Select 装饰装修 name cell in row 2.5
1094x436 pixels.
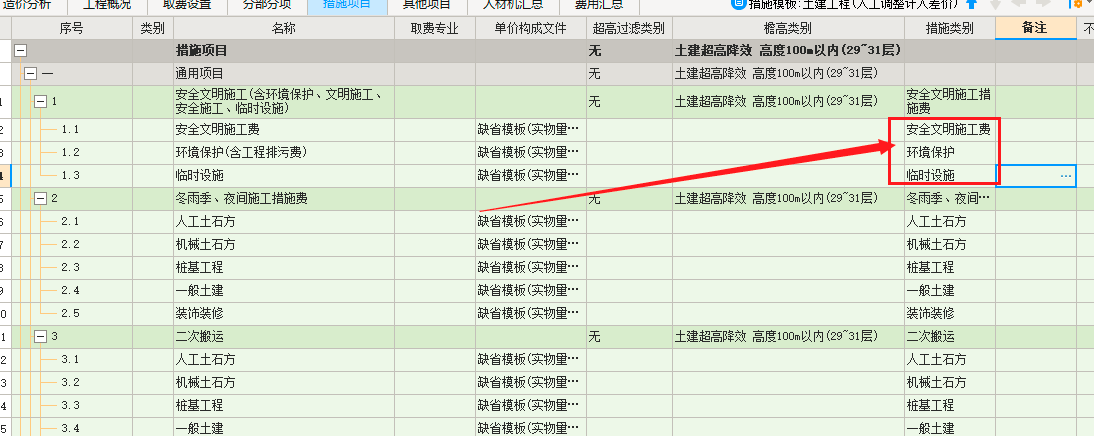tap(284, 314)
